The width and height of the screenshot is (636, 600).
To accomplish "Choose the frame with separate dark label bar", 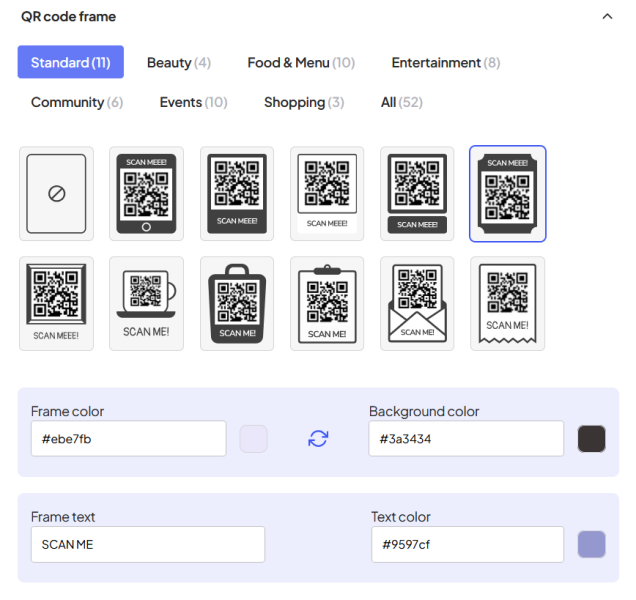I will tap(417, 194).
